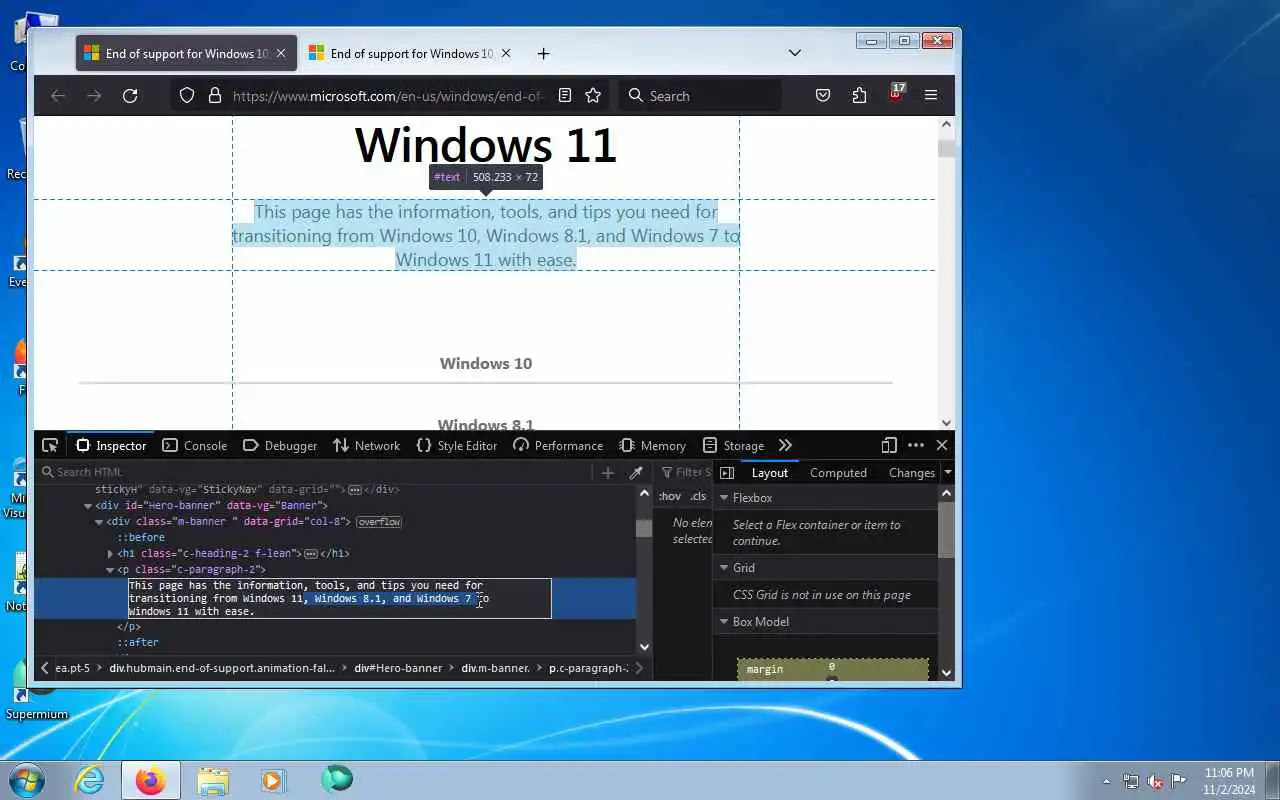Pick the eyedropper tool in Inspector
Screen dimensions: 1280x800
[635, 472]
